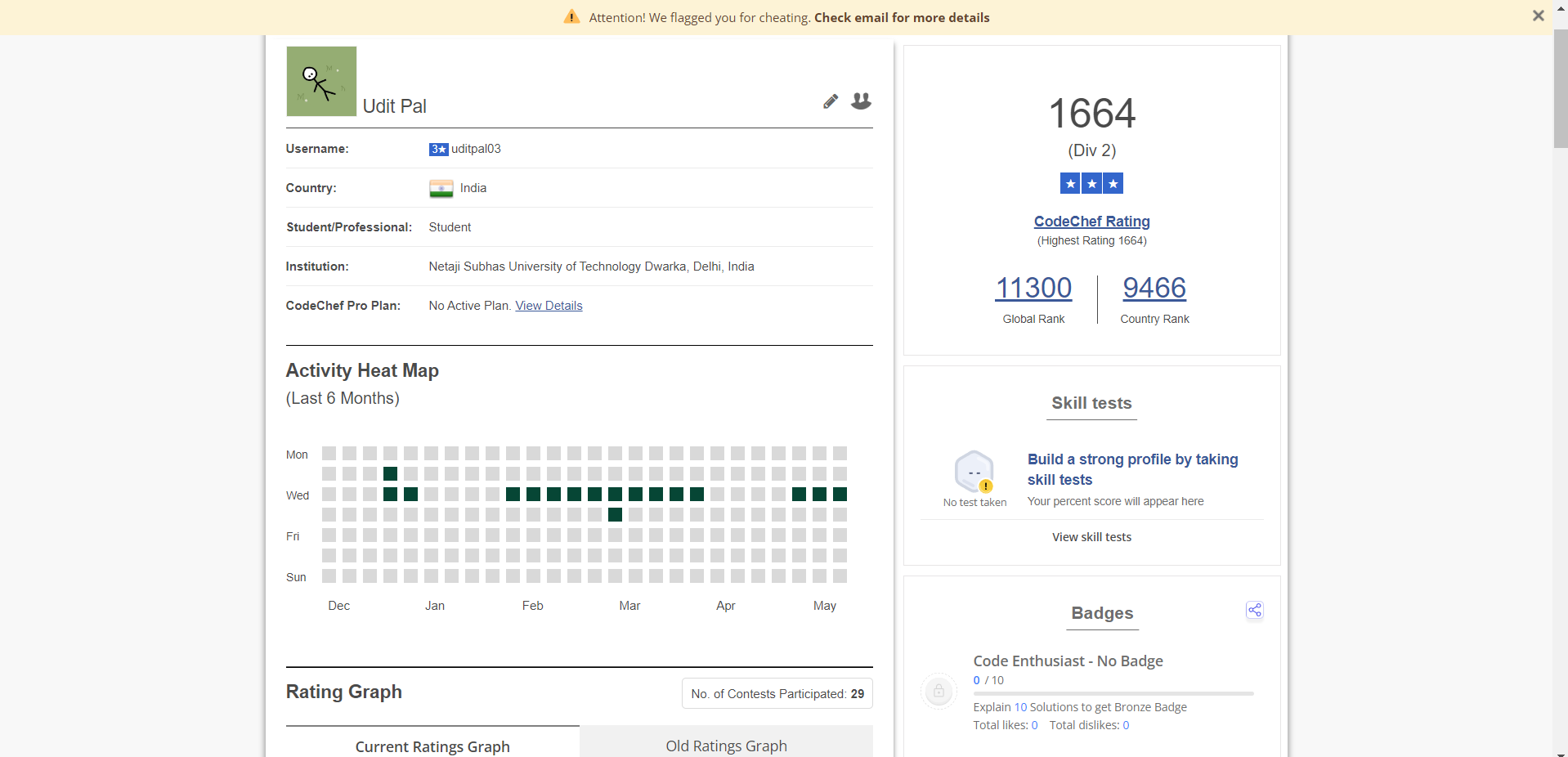Image resolution: width=1568 pixels, height=757 pixels.
Task: Click the 1664 rating number
Action: tap(1091, 114)
